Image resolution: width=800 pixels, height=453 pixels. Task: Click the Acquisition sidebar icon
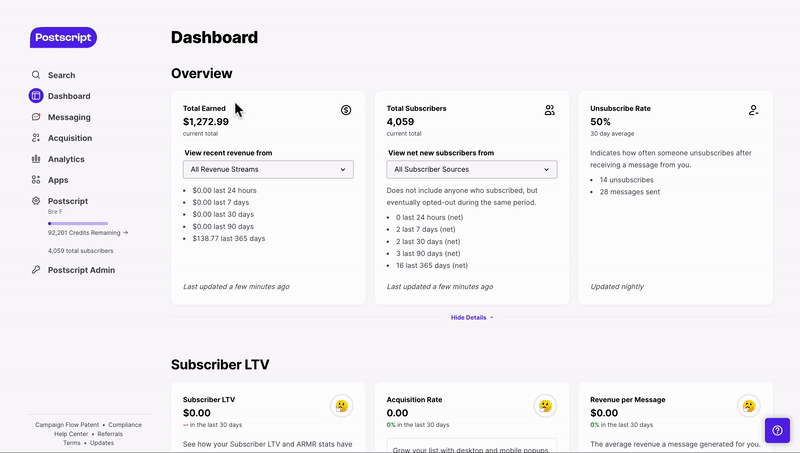click(36, 138)
